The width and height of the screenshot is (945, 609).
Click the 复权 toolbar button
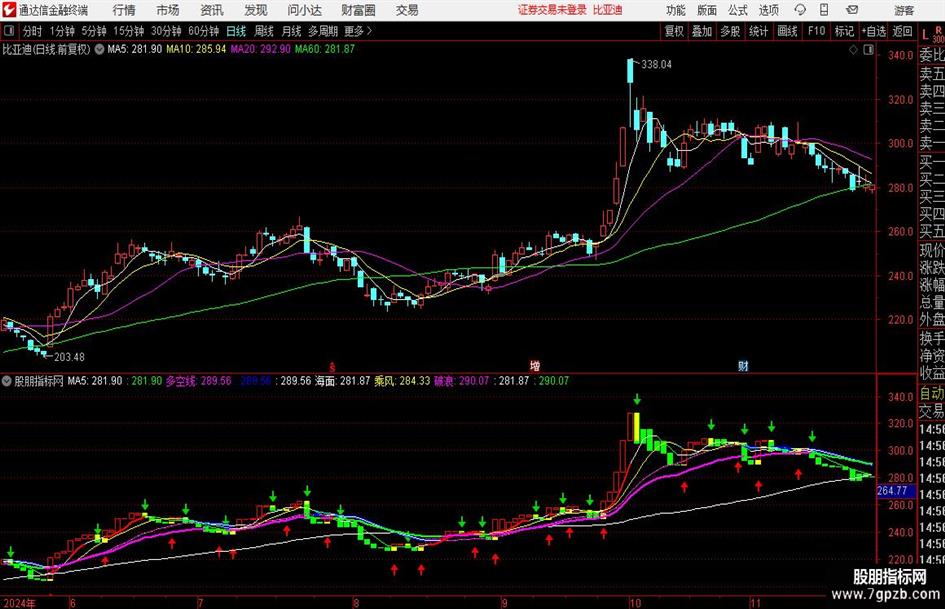click(x=674, y=31)
